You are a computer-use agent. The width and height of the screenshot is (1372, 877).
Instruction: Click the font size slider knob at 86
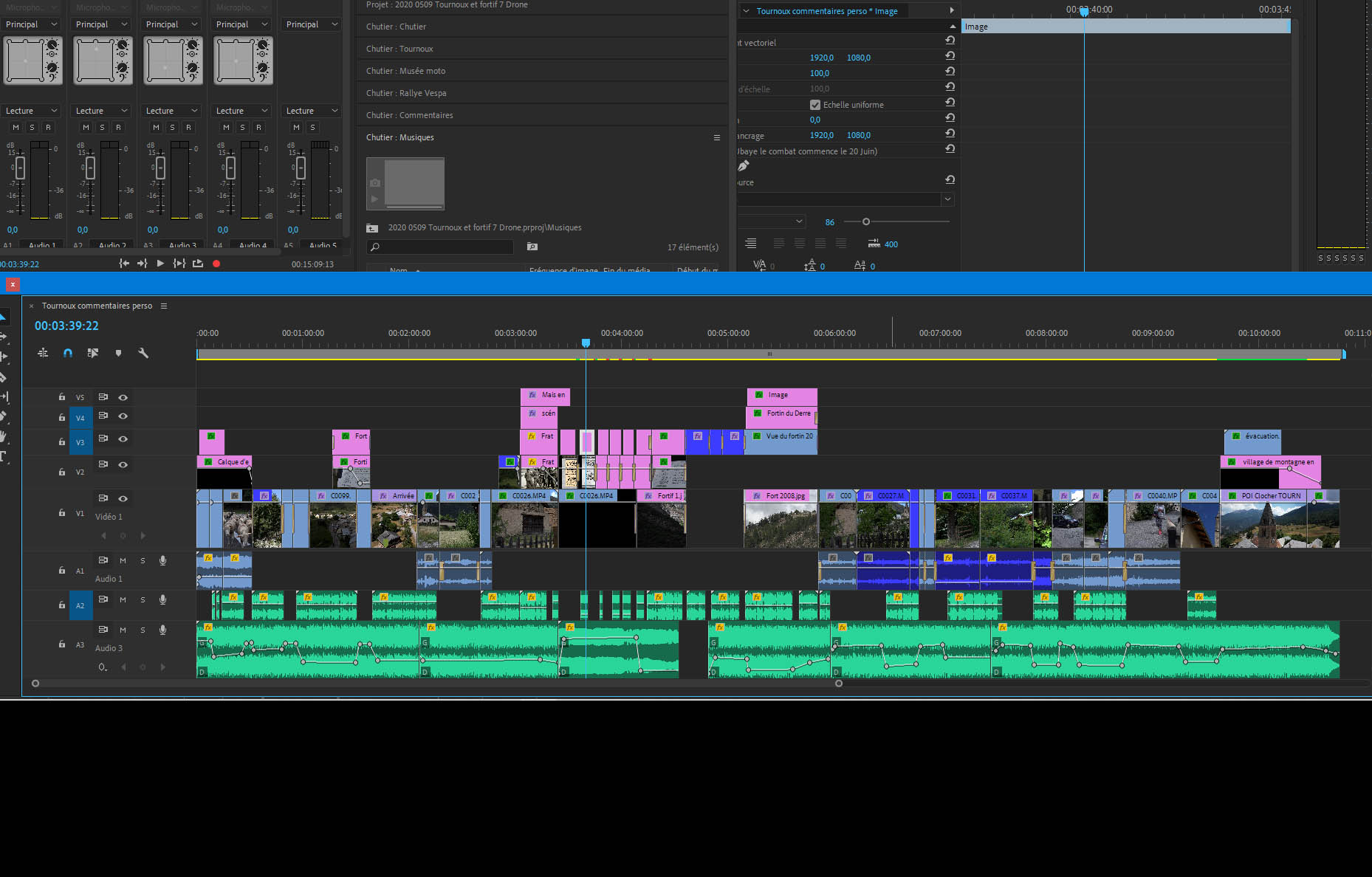[866, 221]
